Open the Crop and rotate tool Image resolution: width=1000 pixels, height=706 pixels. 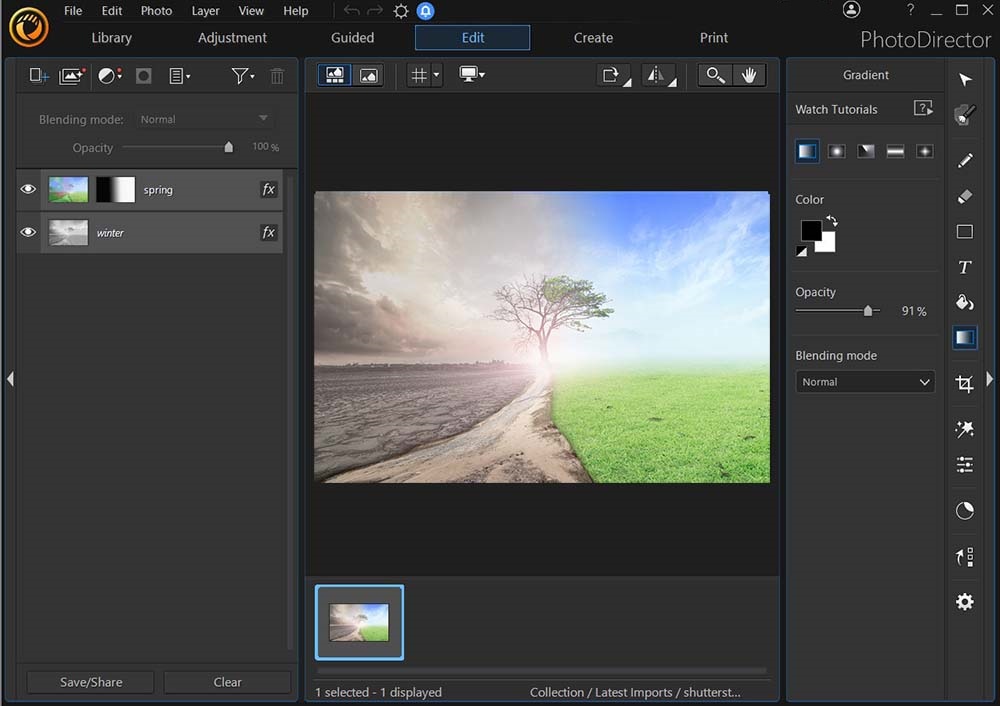tap(964, 382)
